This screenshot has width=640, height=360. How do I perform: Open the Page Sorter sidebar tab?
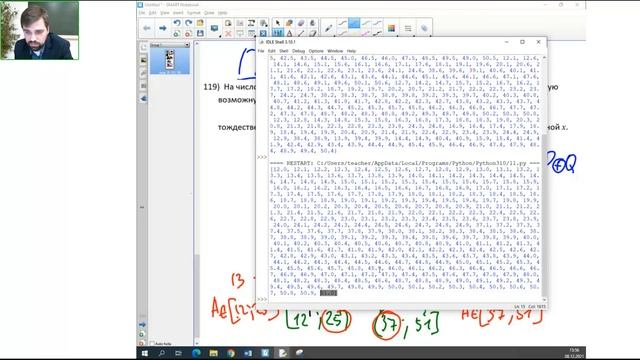pos(143,48)
